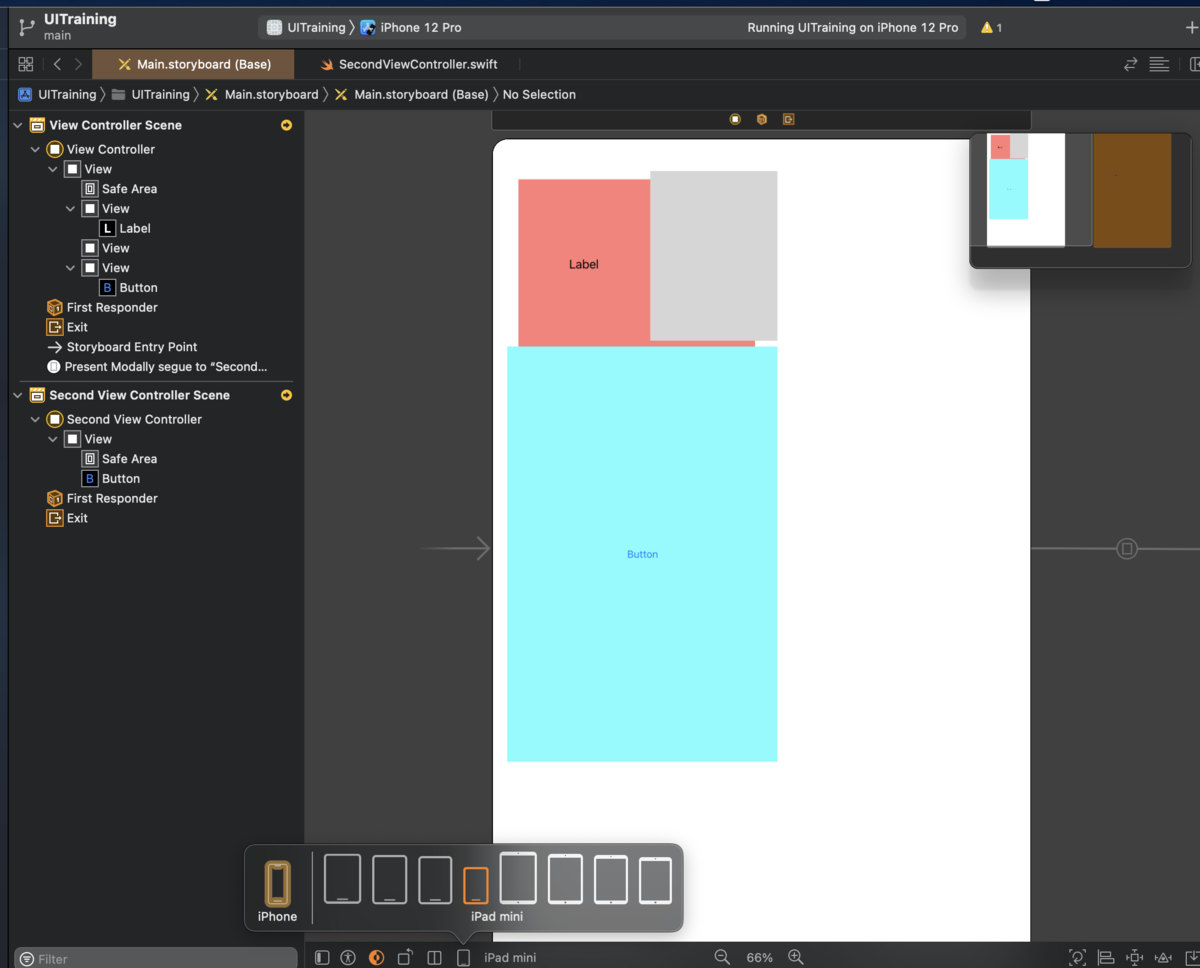Click the UITraining project breadcrumb
The height and width of the screenshot is (968, 1200).
[x=57, y=94]
